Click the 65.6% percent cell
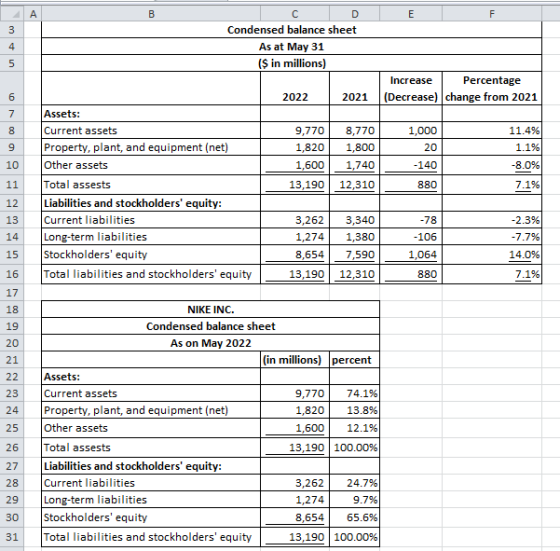560x551 pixels. point(354,517)
